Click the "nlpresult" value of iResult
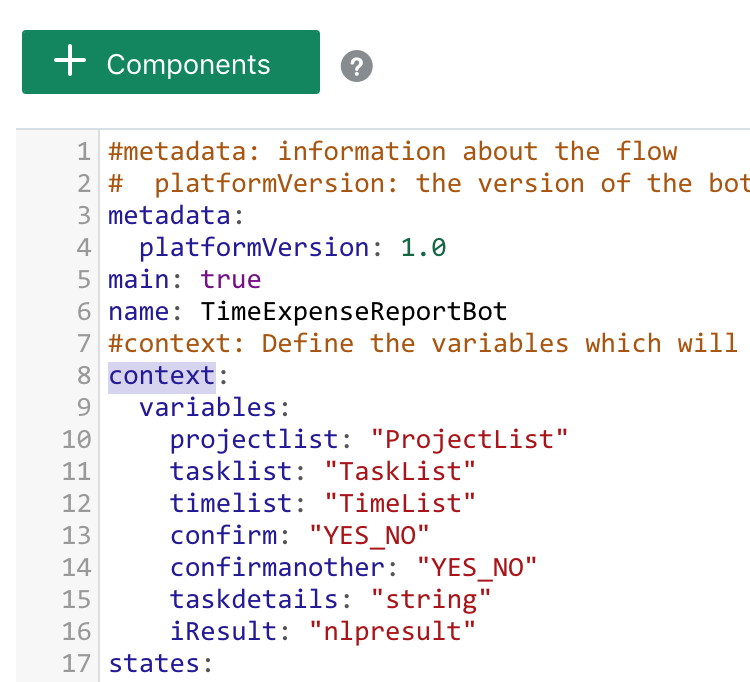The height and width of the screenshot is (682, 750). [392, 632]
